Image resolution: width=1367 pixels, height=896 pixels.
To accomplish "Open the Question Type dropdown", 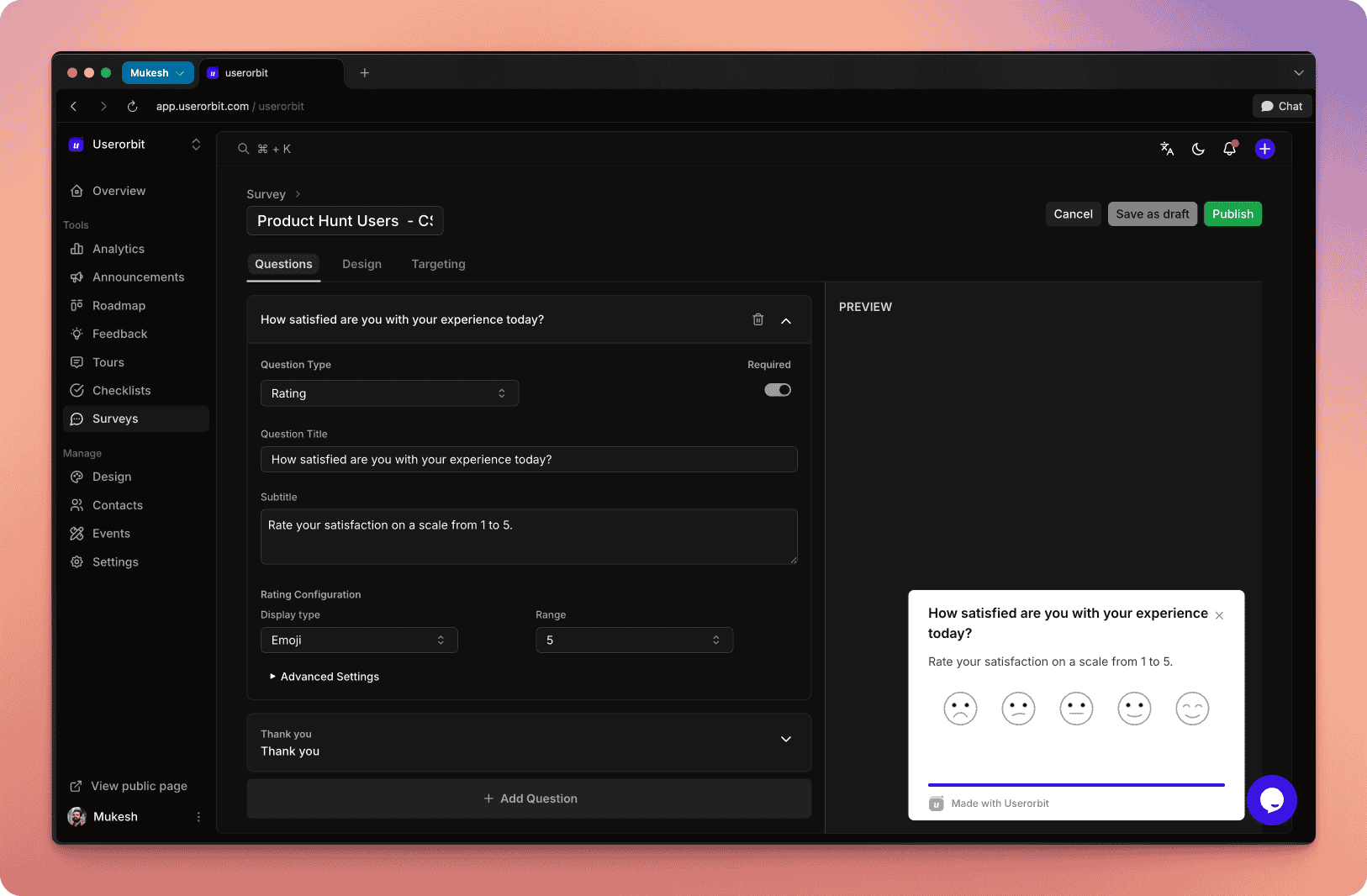I will 389,393.
